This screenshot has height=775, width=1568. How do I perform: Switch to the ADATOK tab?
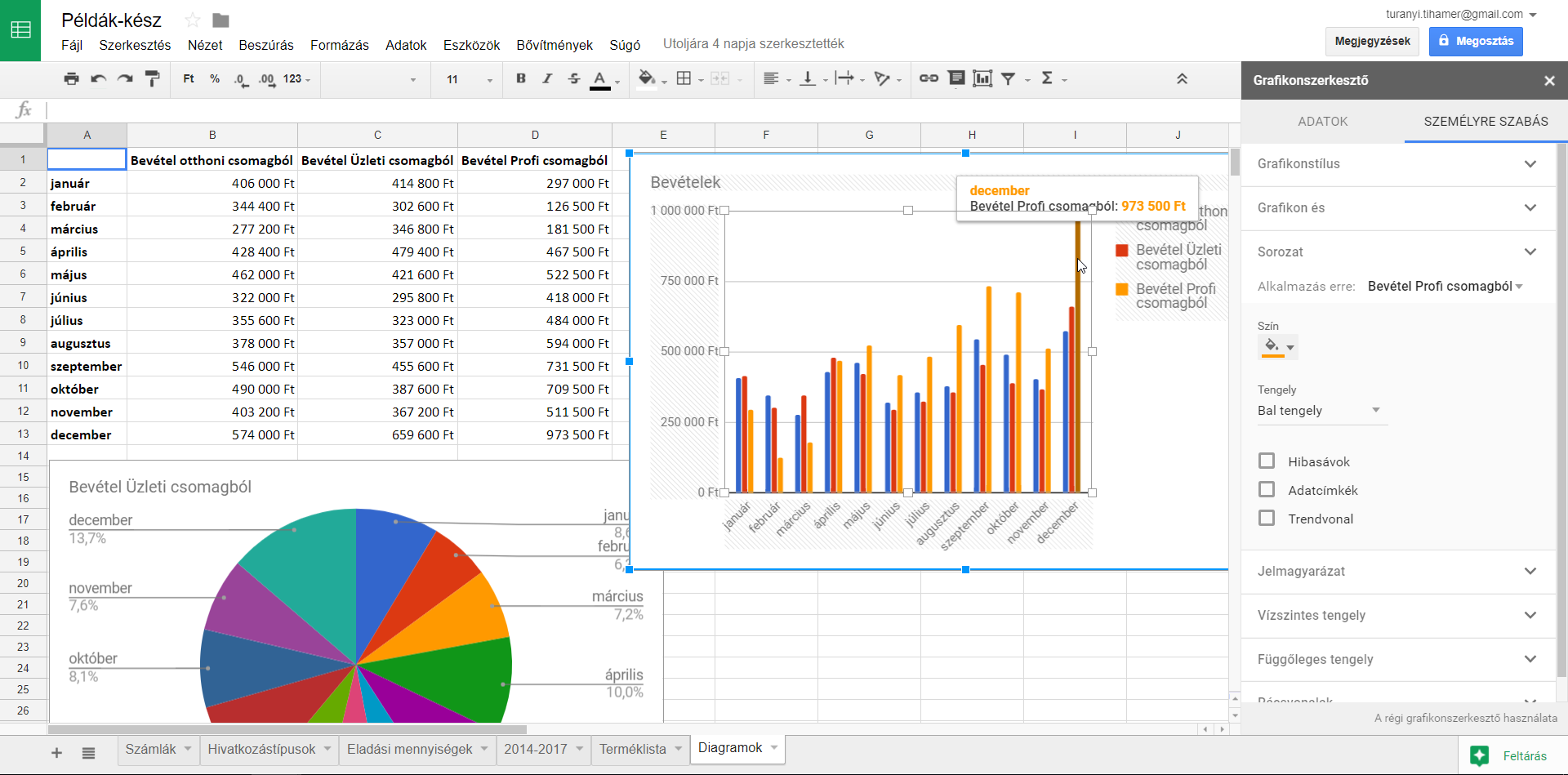1322,122
